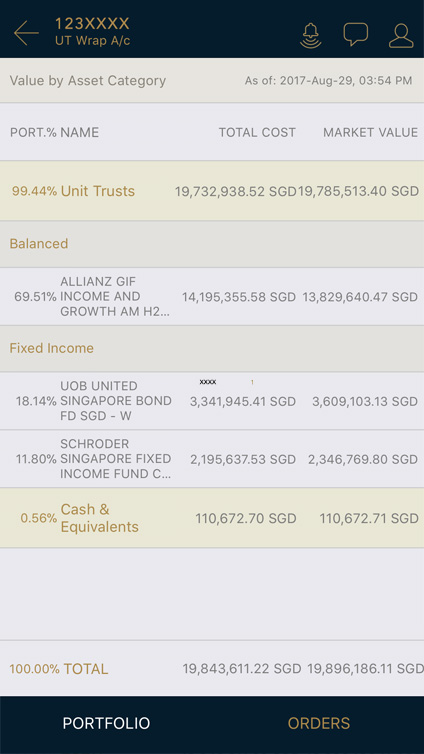Open the notification bell icon
This screenshot has height=754, width=424.
[x=311, y=35]
